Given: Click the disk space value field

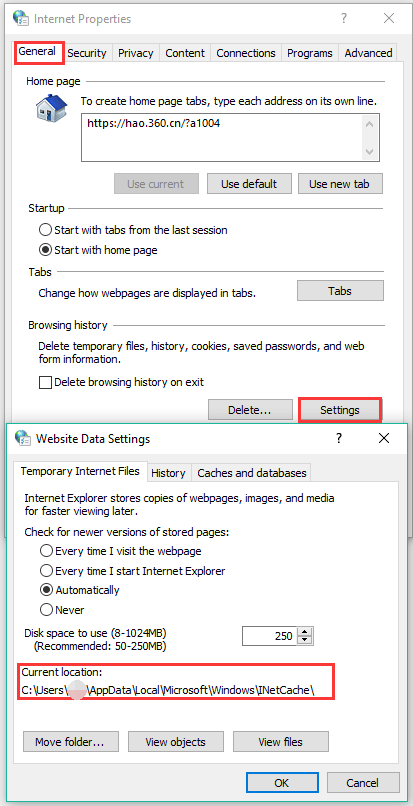Looking at the screenshot, I should click(x=271, y=636).
